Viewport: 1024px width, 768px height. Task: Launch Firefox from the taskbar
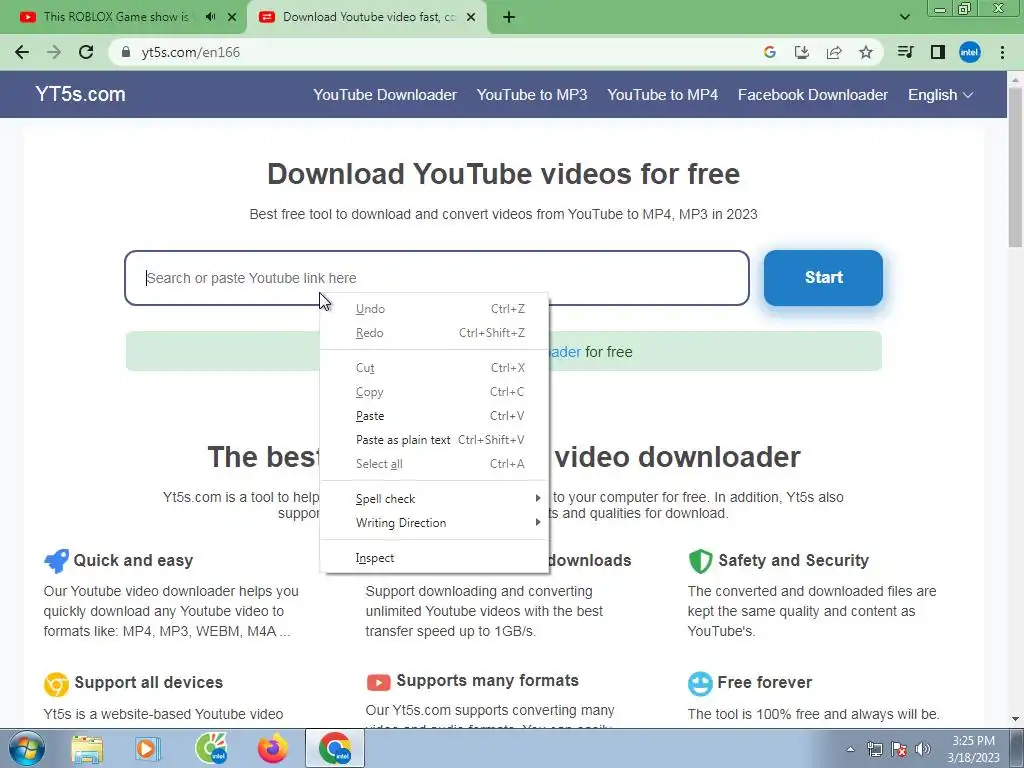(273, 748)
